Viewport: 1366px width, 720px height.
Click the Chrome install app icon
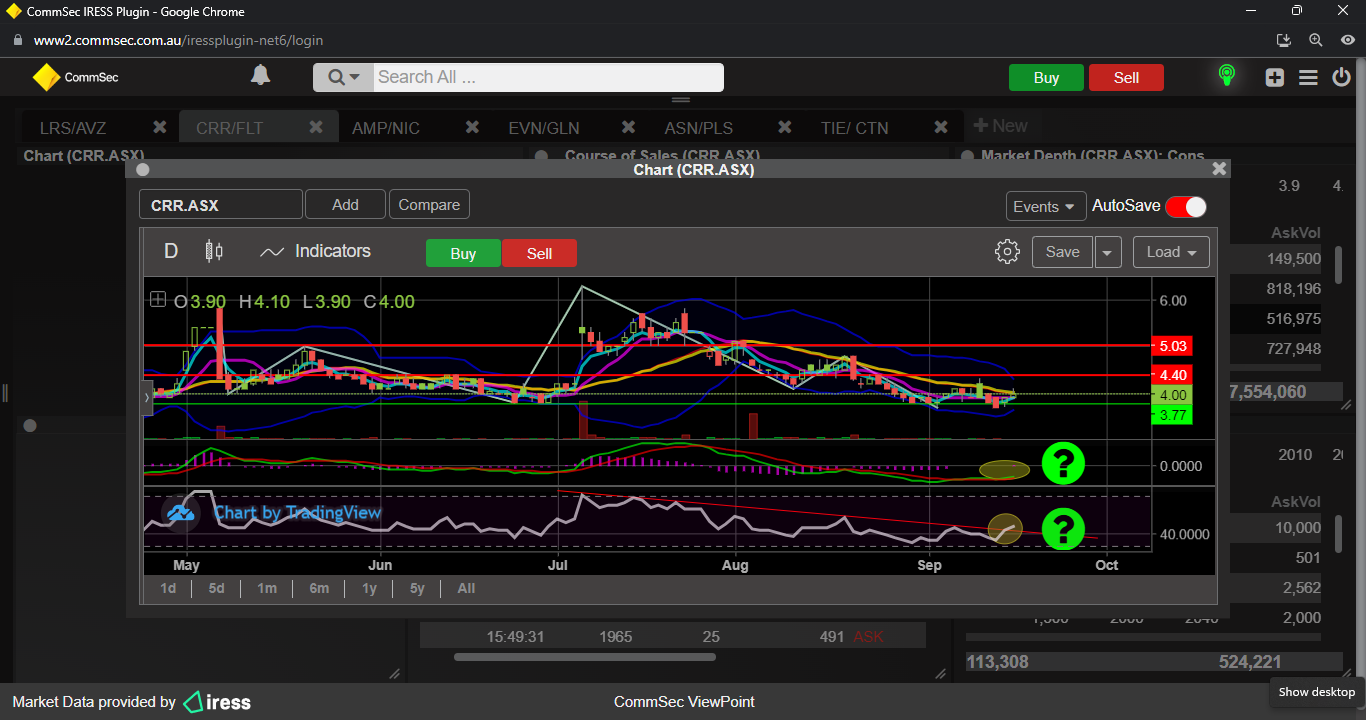[1285, 40]
